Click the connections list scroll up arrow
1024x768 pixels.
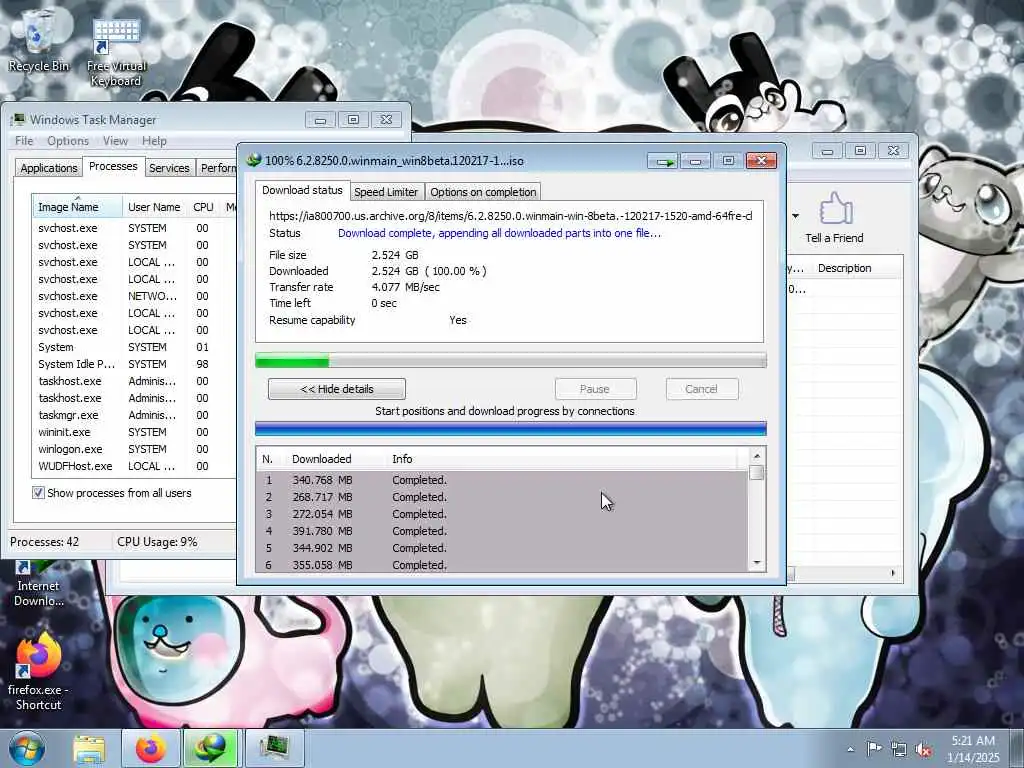[x=757, y=456]
